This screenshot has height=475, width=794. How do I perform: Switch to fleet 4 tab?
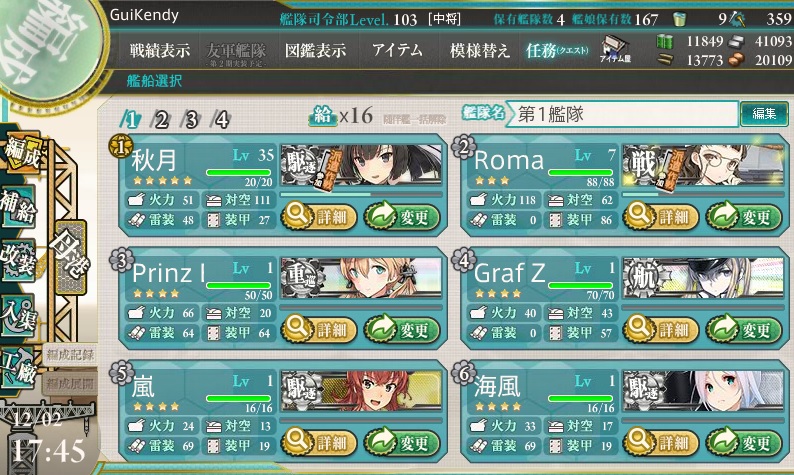221,120
